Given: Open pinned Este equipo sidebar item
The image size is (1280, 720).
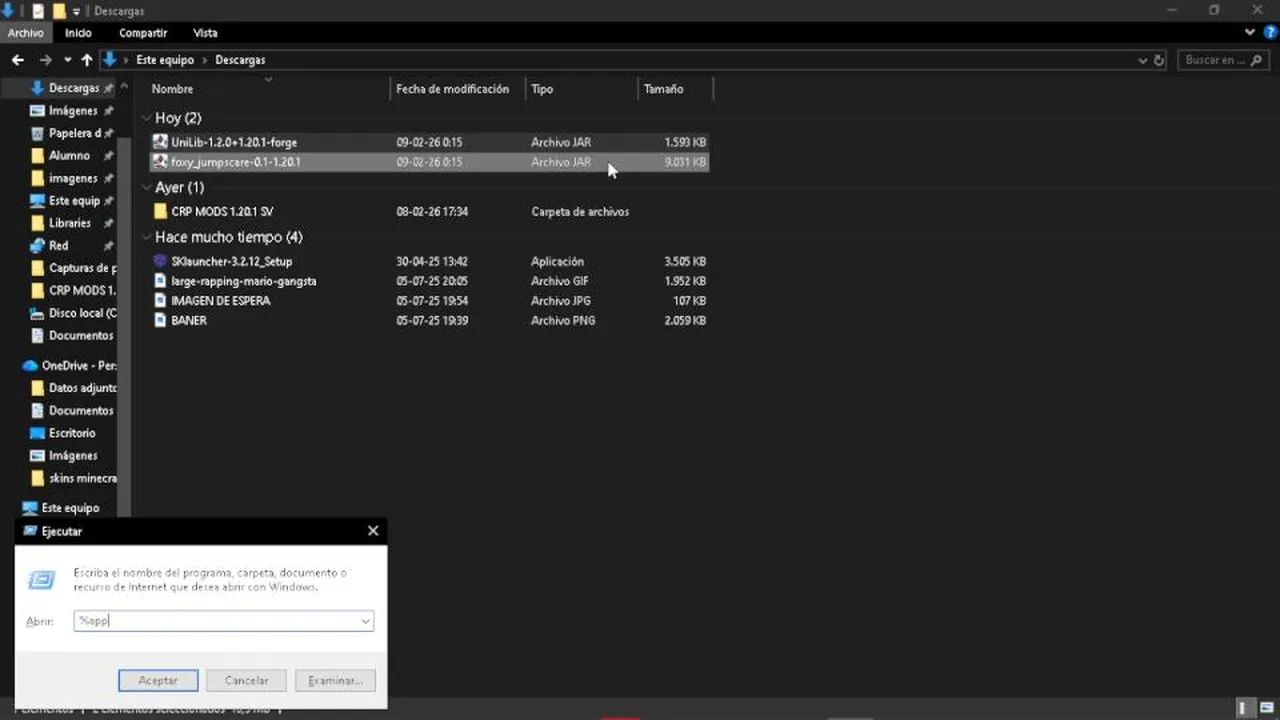Looking at the screenshot, I should (73, 201).
